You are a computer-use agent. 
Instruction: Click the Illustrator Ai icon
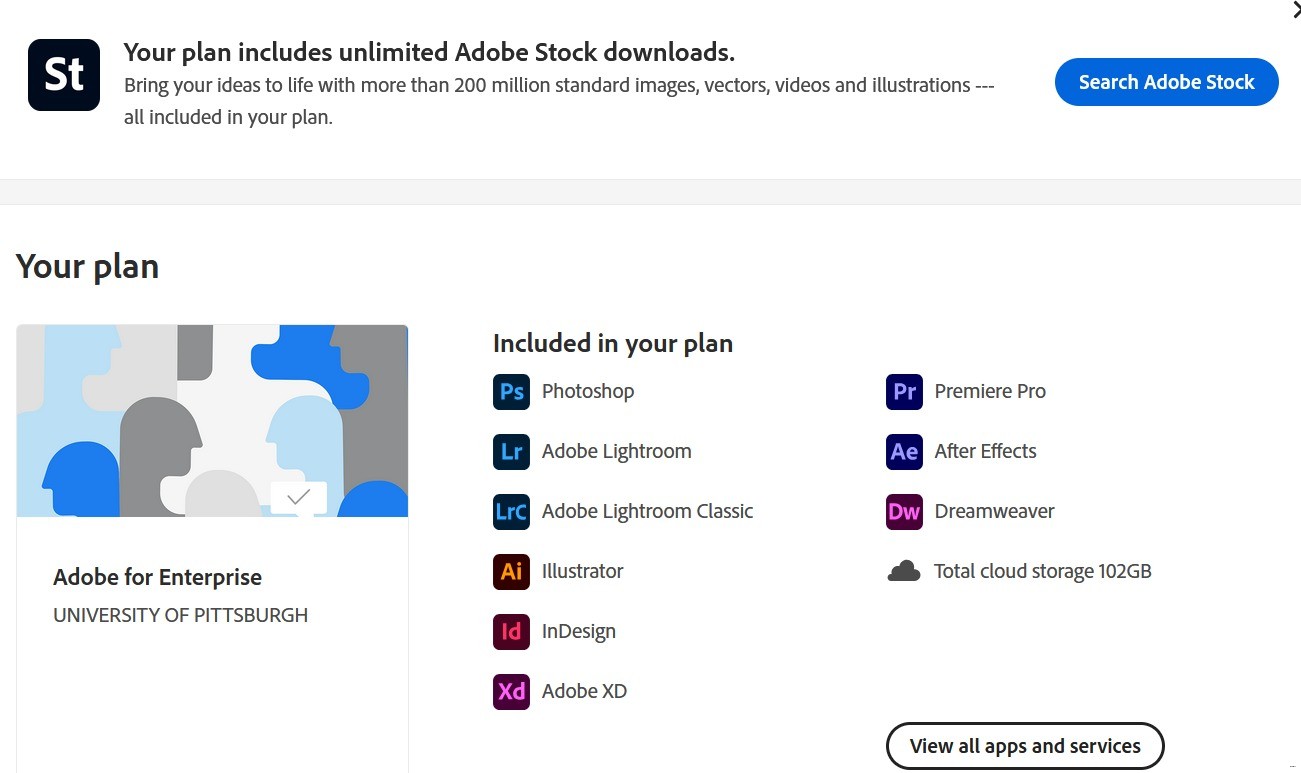point(511,571)
